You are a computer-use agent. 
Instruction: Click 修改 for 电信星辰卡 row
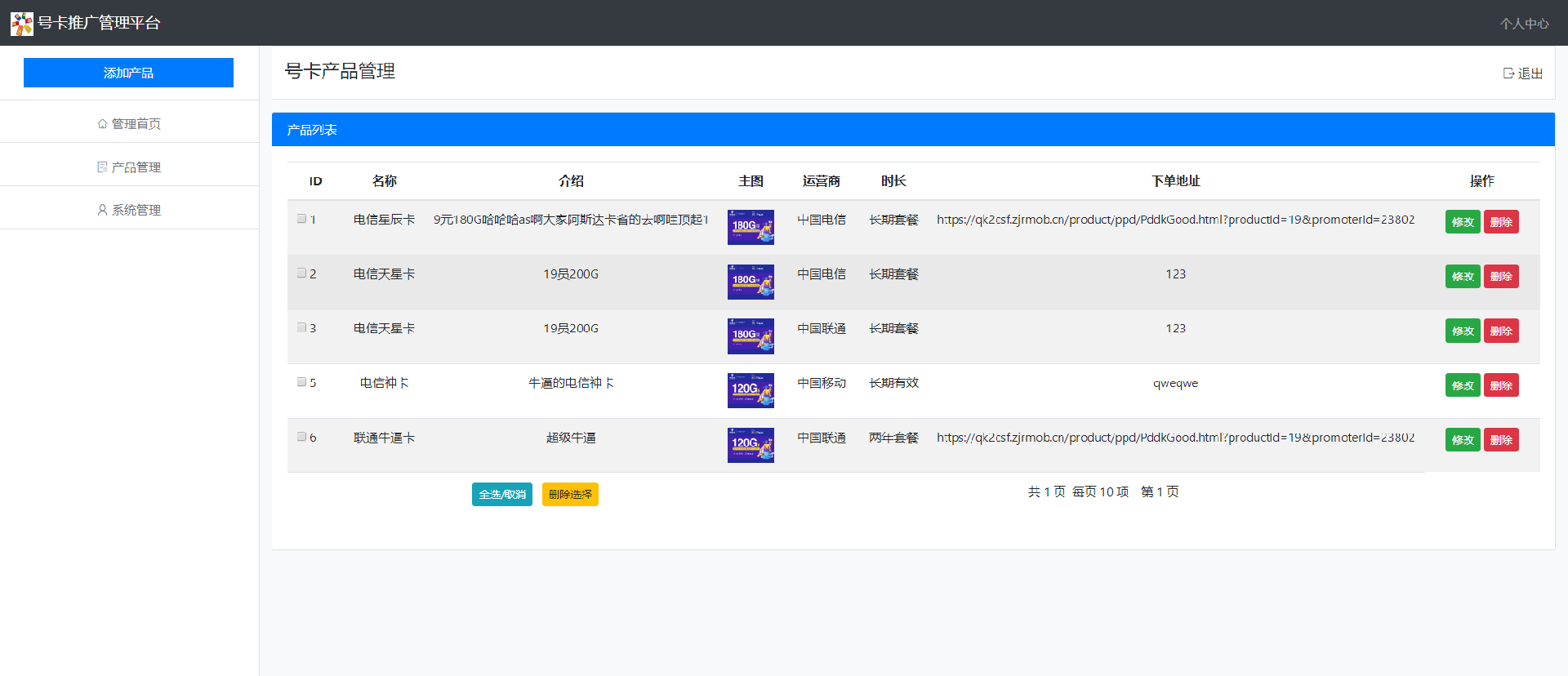coord(1463,222)
